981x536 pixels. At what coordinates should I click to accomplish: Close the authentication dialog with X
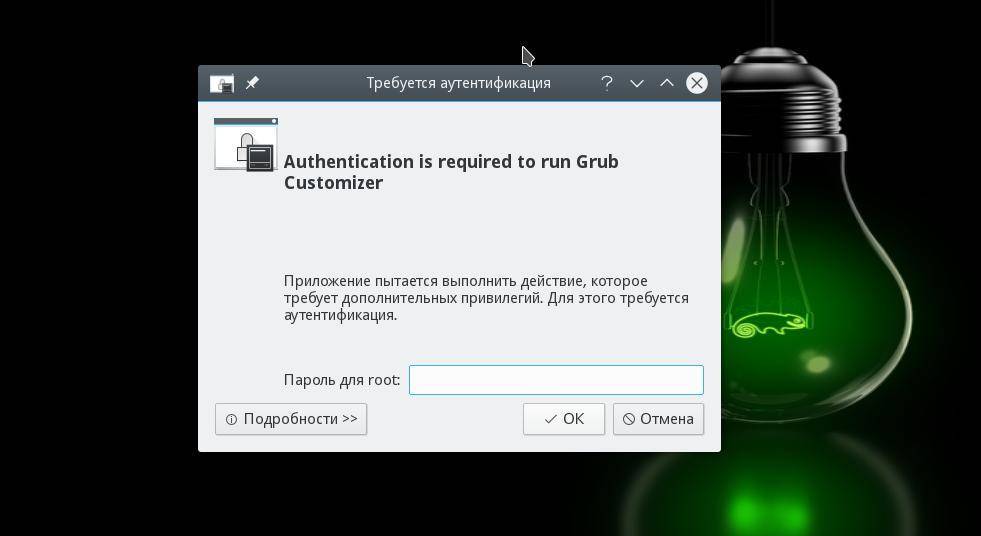[x=697, y=83]
